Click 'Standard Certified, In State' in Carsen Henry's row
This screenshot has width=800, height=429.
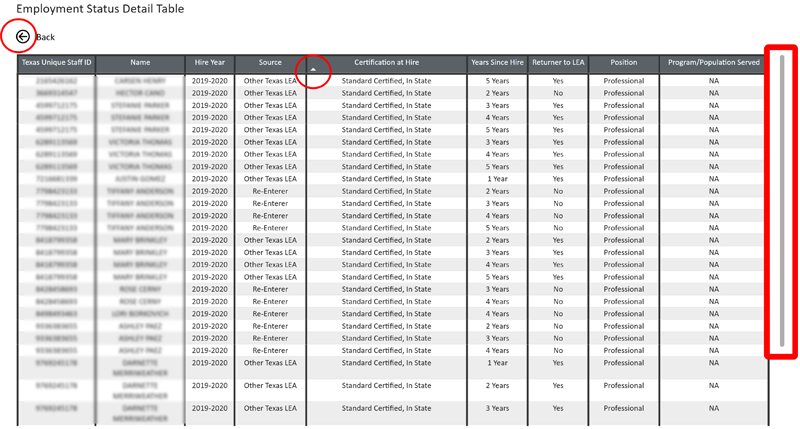tap(386, 81)
